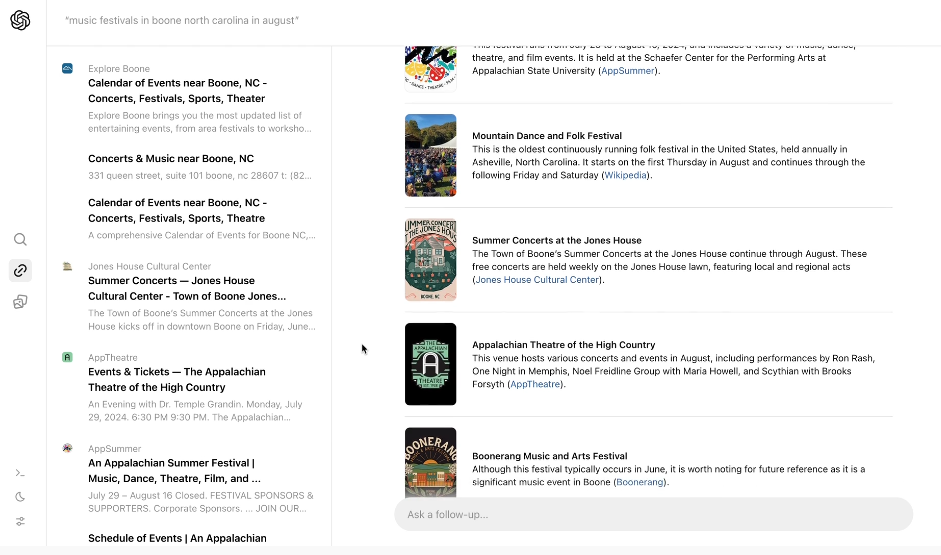
Task: Click 'Summer Concerts at the Jones House' heading
Action: pyautogui.click(x=557, y=240)
